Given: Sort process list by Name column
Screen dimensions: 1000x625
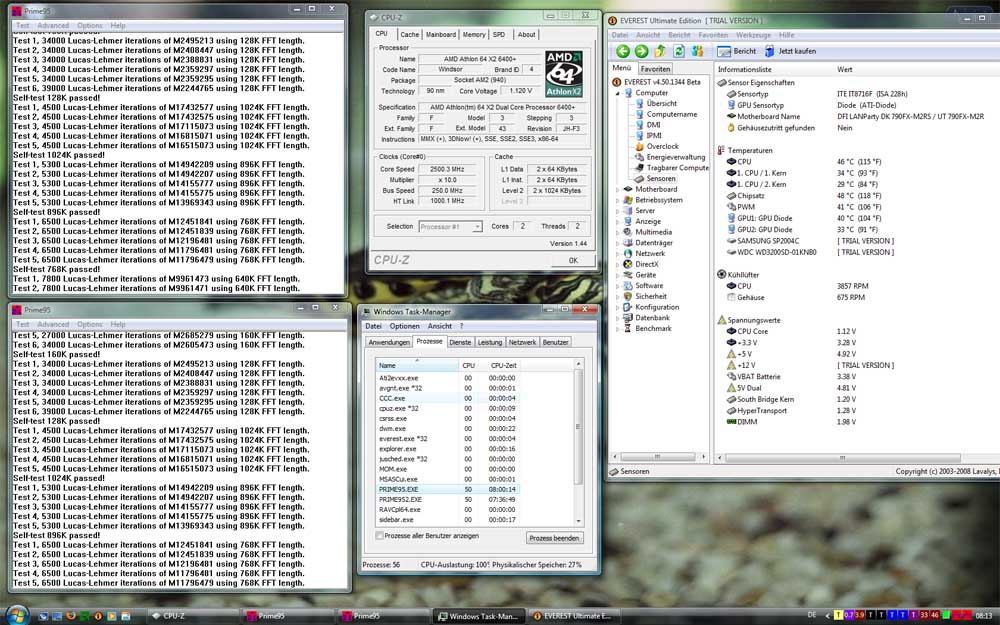Looking at the screenshot, I should click(x=417, y=365).
